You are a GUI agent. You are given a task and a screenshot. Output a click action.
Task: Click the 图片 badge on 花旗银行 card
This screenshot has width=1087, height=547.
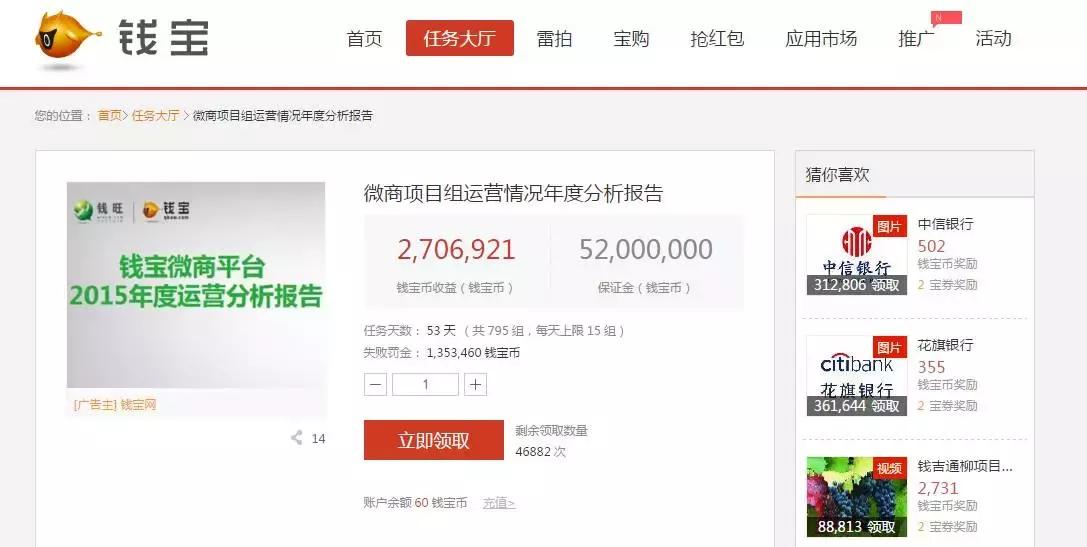[x=889, y=347]
